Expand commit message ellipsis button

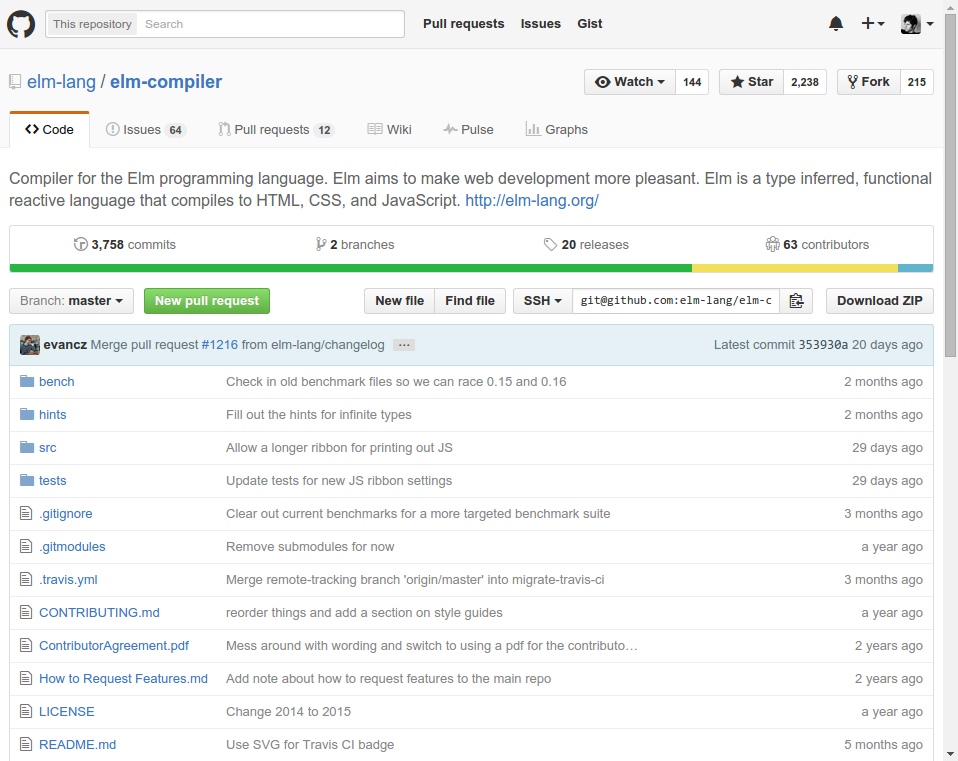tap(404, 345)
